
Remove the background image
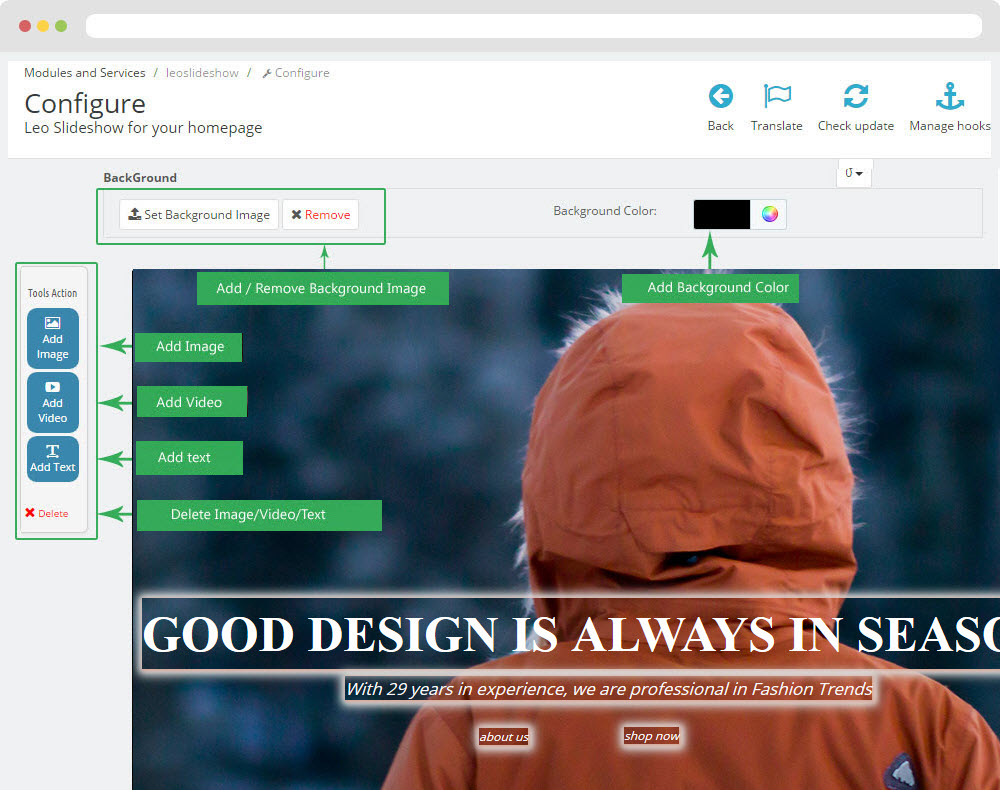point(321,214)
